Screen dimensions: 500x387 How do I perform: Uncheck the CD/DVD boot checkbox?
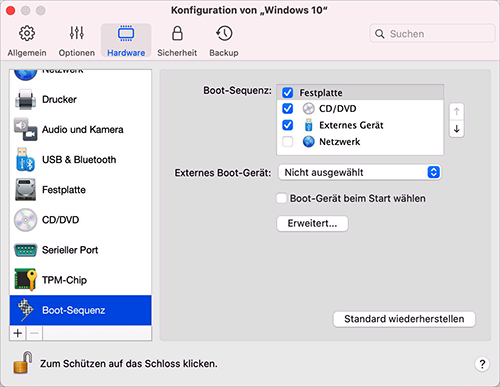288,109
